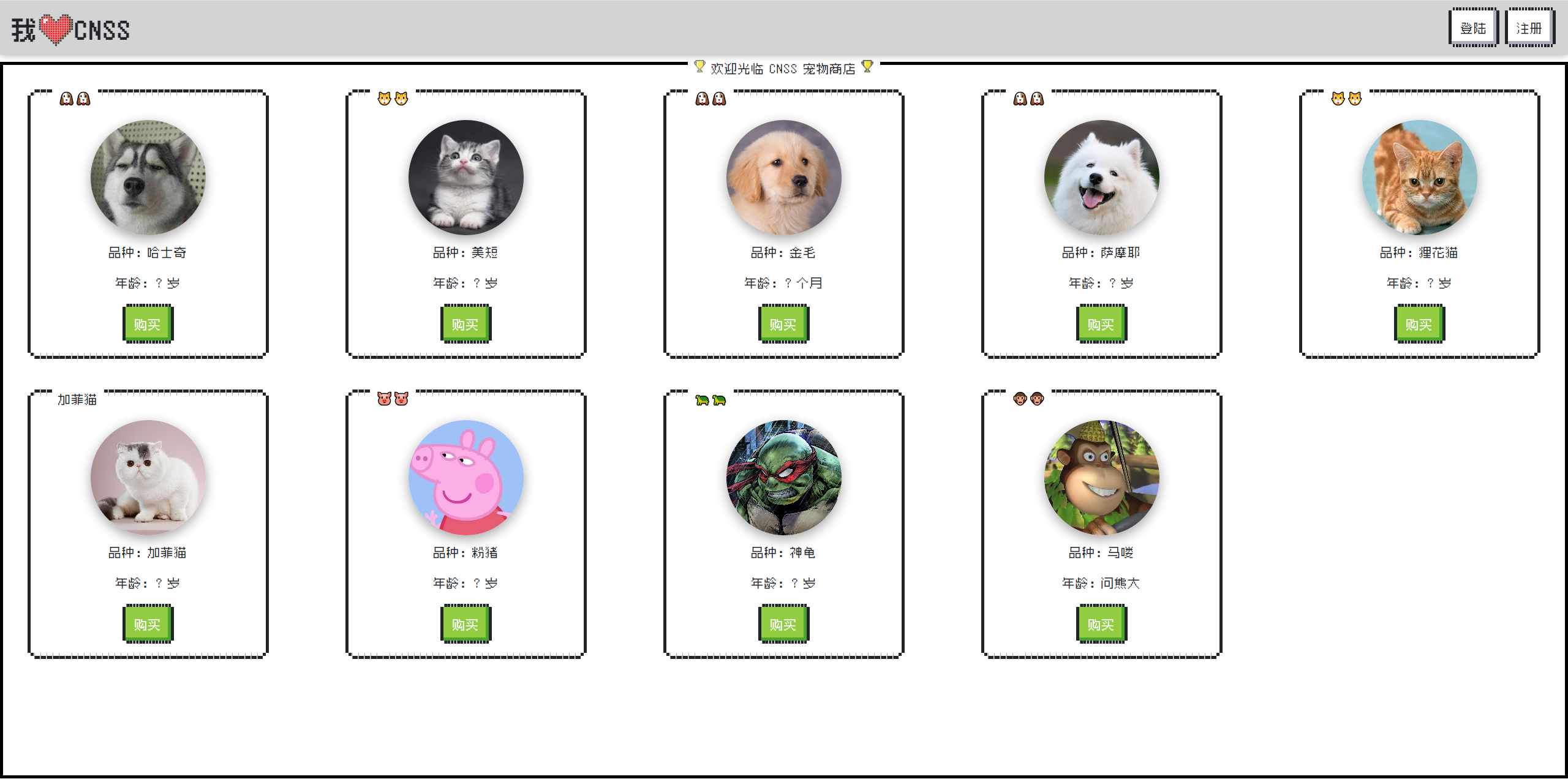
Task: Click the pig emoji icons above the 粉猪 card
Action: [393, 399]
